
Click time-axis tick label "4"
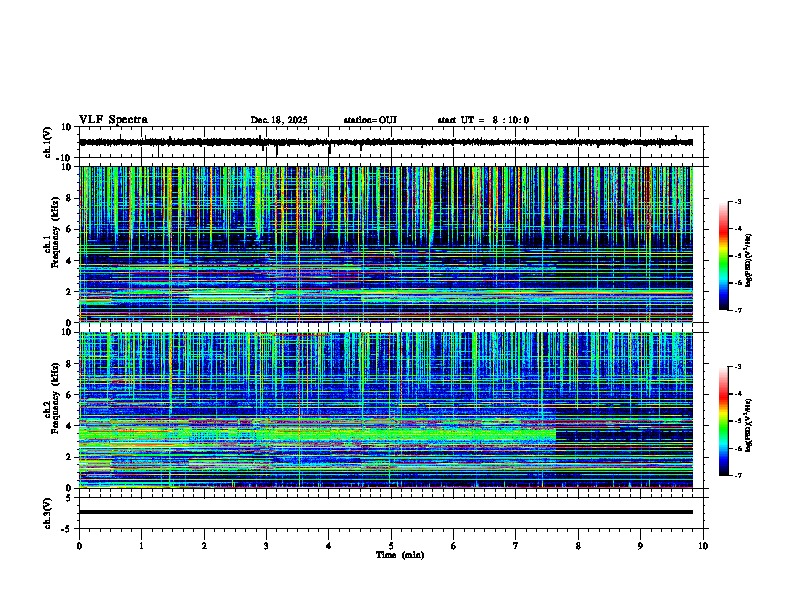click(x=329, y=546)
